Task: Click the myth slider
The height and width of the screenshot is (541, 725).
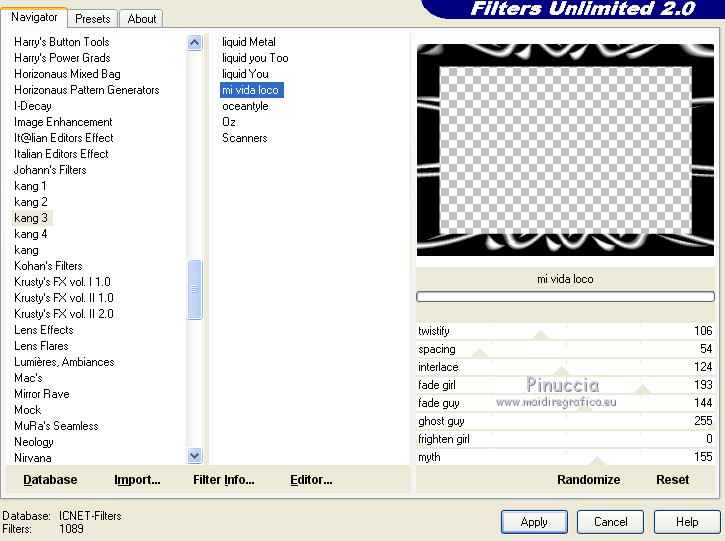Action: click(x=565, y=457)
